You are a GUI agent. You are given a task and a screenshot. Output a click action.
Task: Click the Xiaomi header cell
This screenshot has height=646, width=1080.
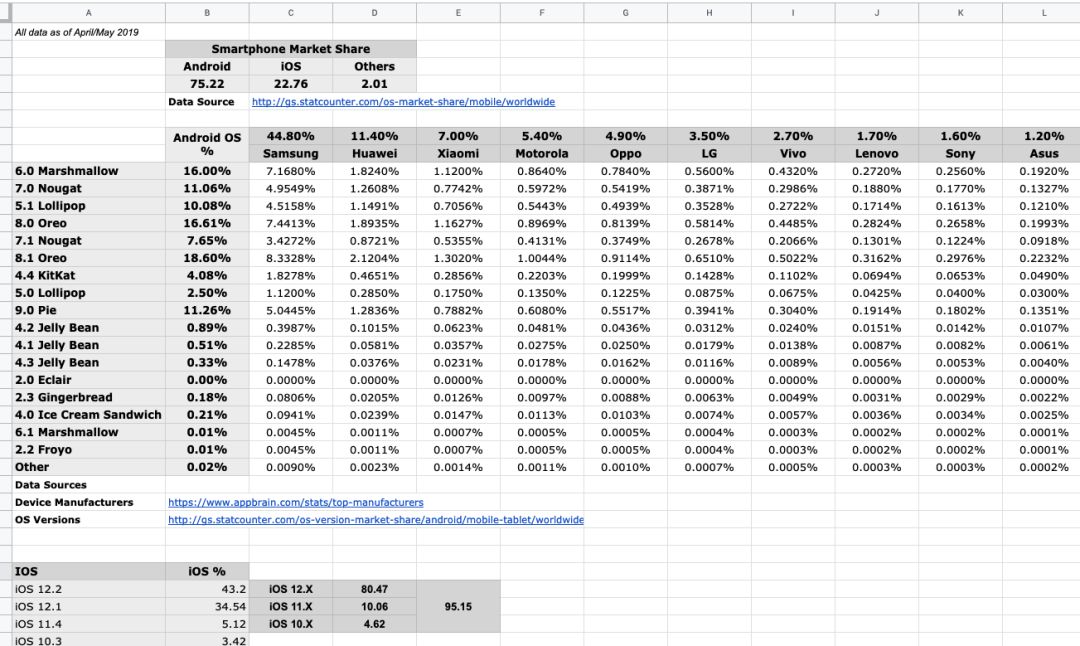point(458,154)
